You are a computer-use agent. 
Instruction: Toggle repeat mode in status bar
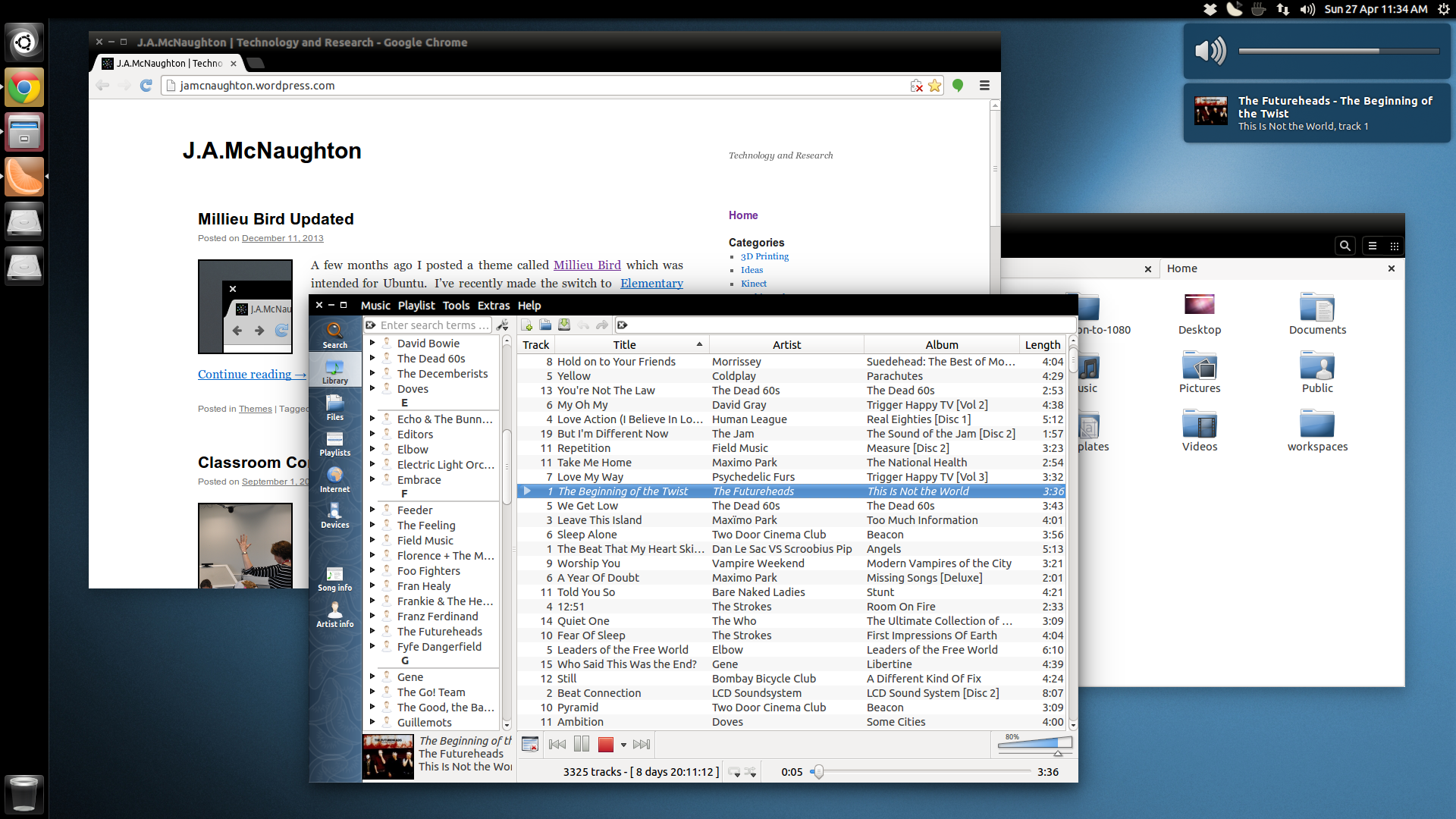[734, 772]
